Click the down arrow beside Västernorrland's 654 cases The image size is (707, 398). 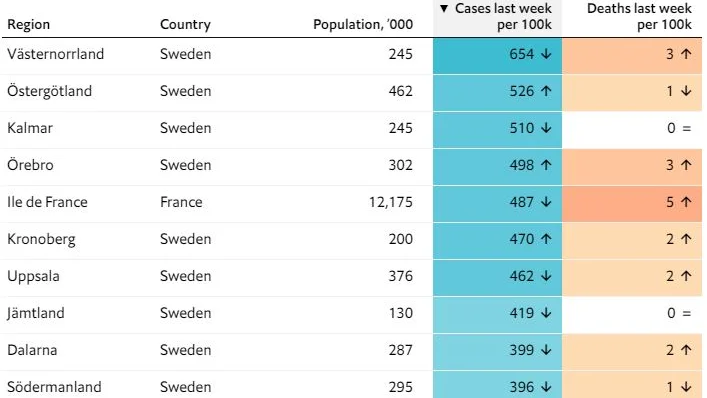tap(546, 54)
